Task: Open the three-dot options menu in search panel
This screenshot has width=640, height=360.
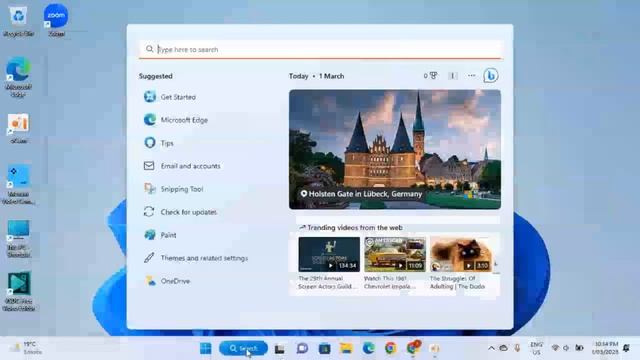Action: click(x=471, y=76)
